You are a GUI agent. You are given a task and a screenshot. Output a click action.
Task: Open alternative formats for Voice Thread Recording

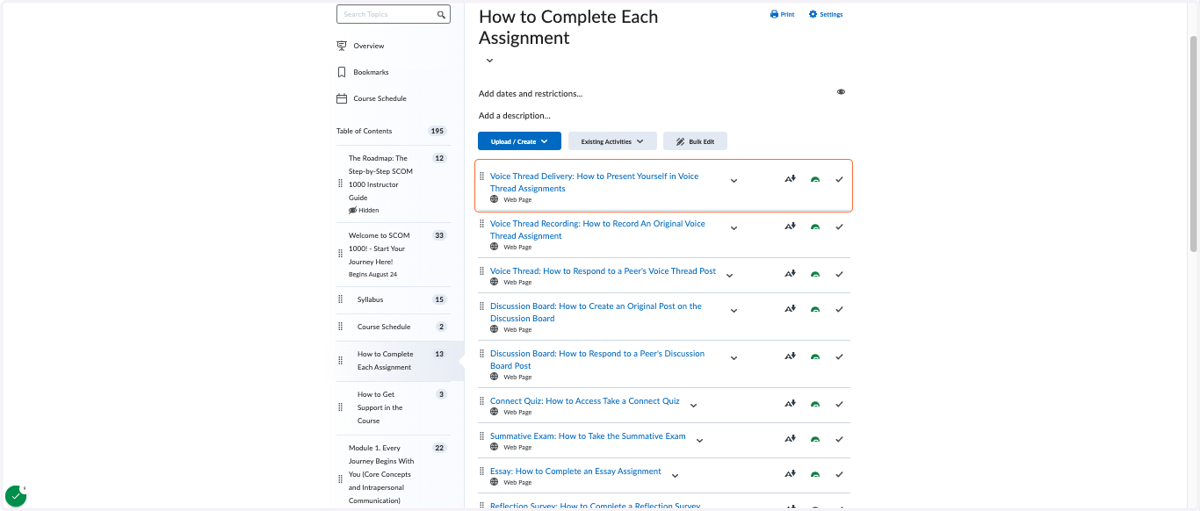pos(790,227)
